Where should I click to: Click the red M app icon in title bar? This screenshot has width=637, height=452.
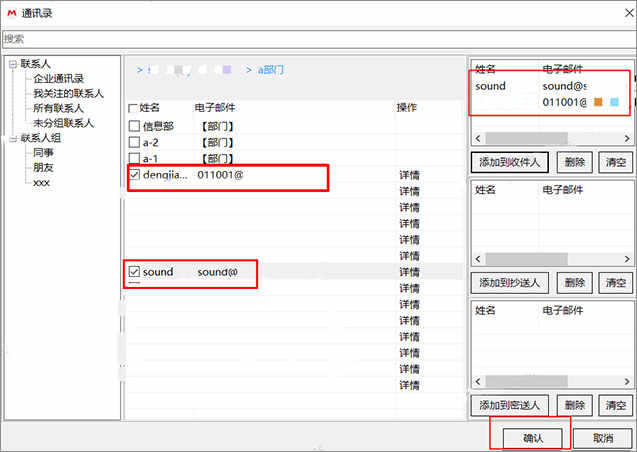coord(11,13)
